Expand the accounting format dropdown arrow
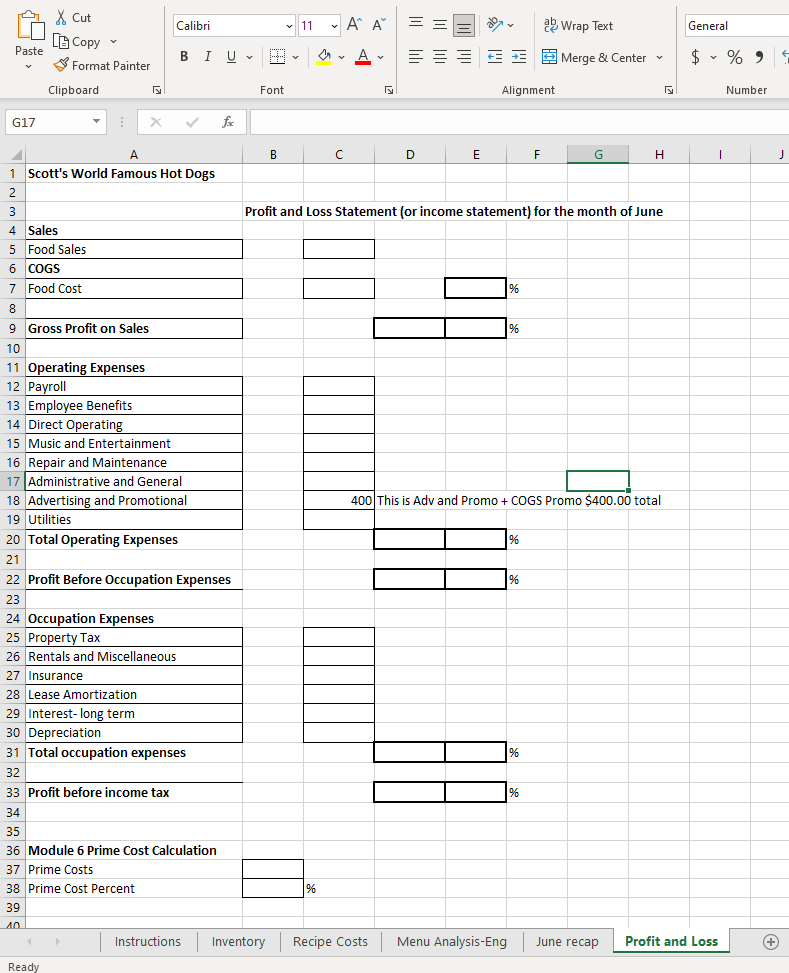The height and width of the screenshot is (973, 789). click(x=713, y=57)
